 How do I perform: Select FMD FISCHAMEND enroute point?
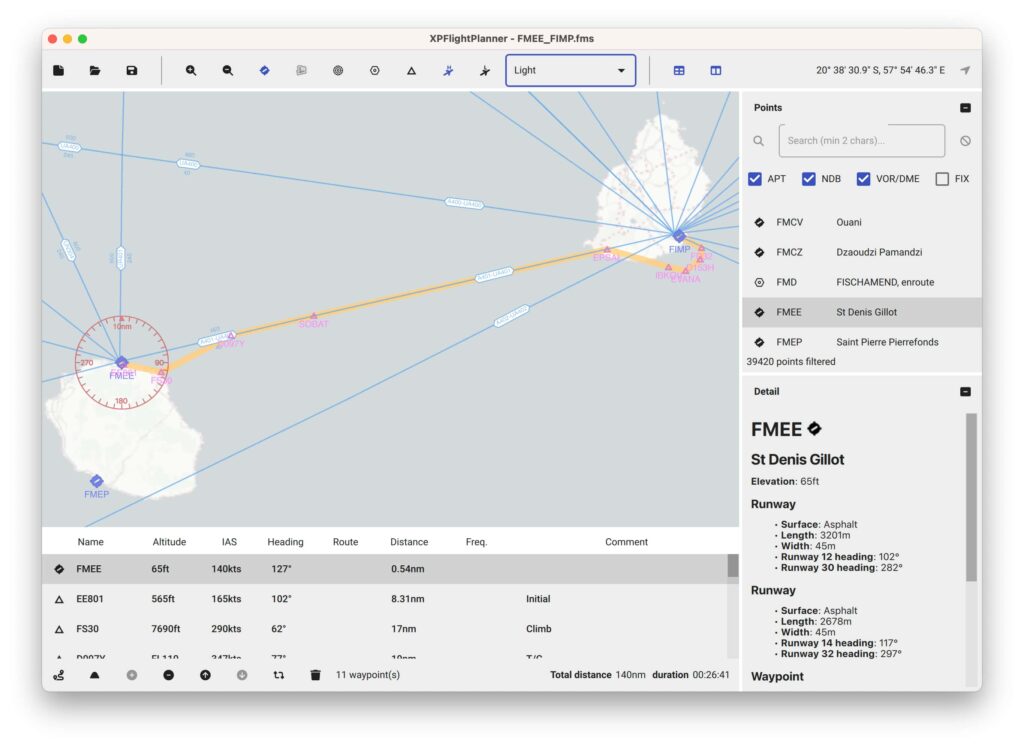861,282
